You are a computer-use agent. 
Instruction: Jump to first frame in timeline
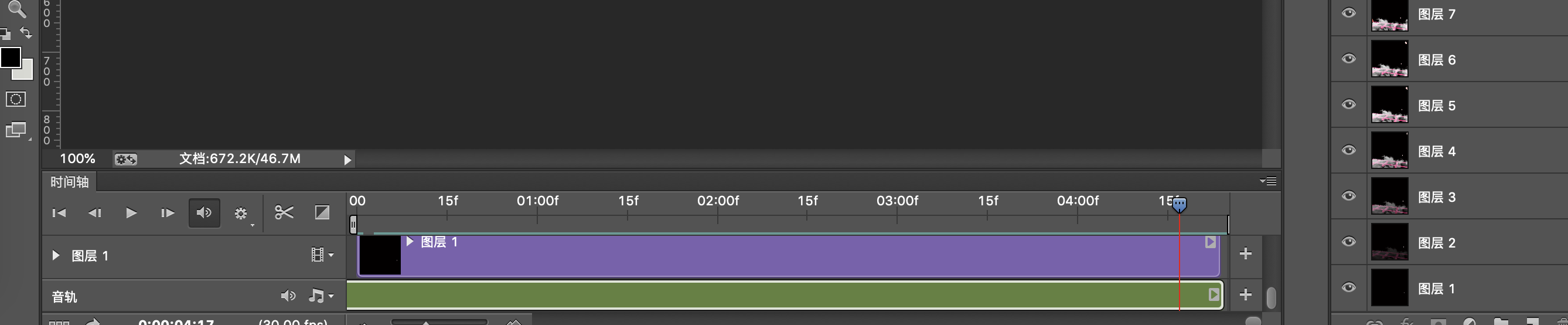pyautogui.click(x=59, y=213)
